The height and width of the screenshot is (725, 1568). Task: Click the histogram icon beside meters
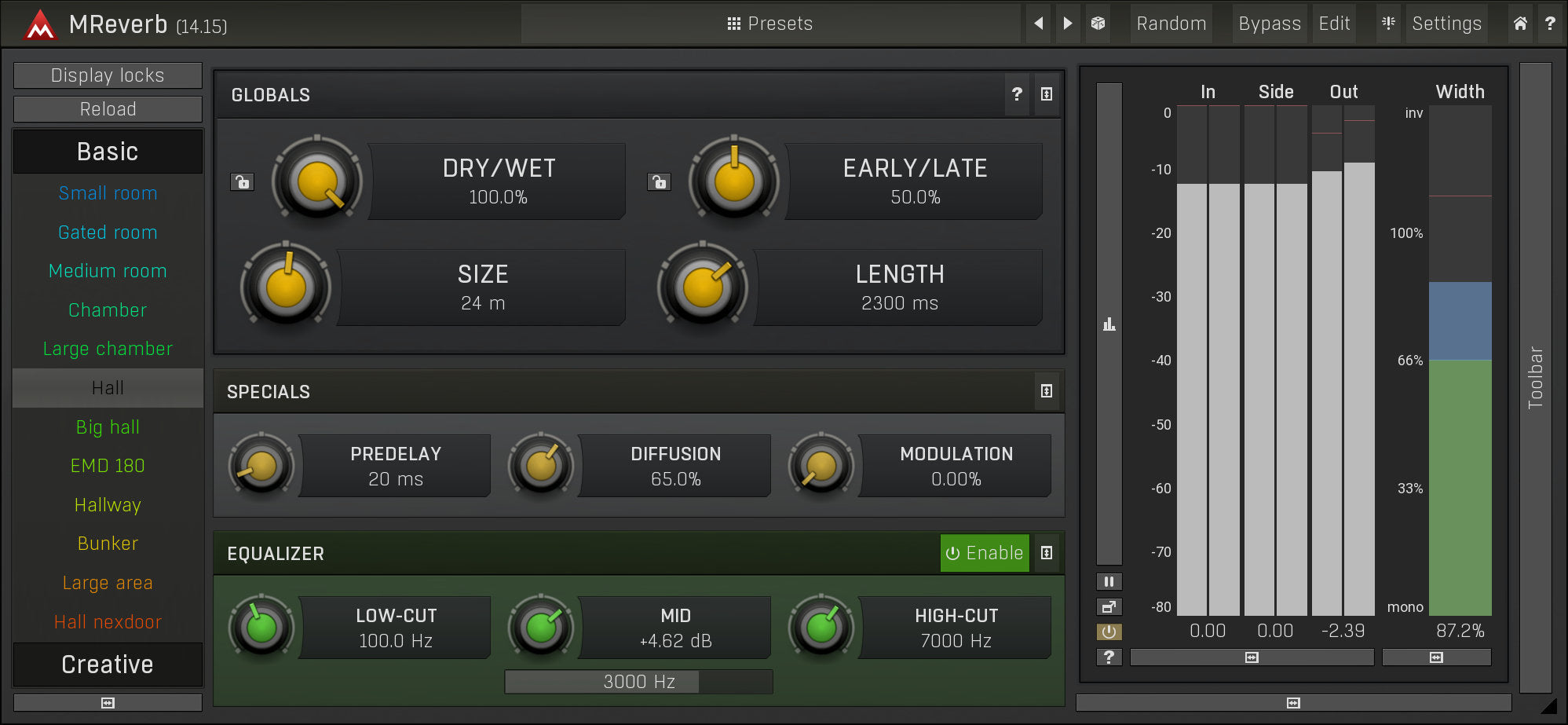tap(1109, 324)
